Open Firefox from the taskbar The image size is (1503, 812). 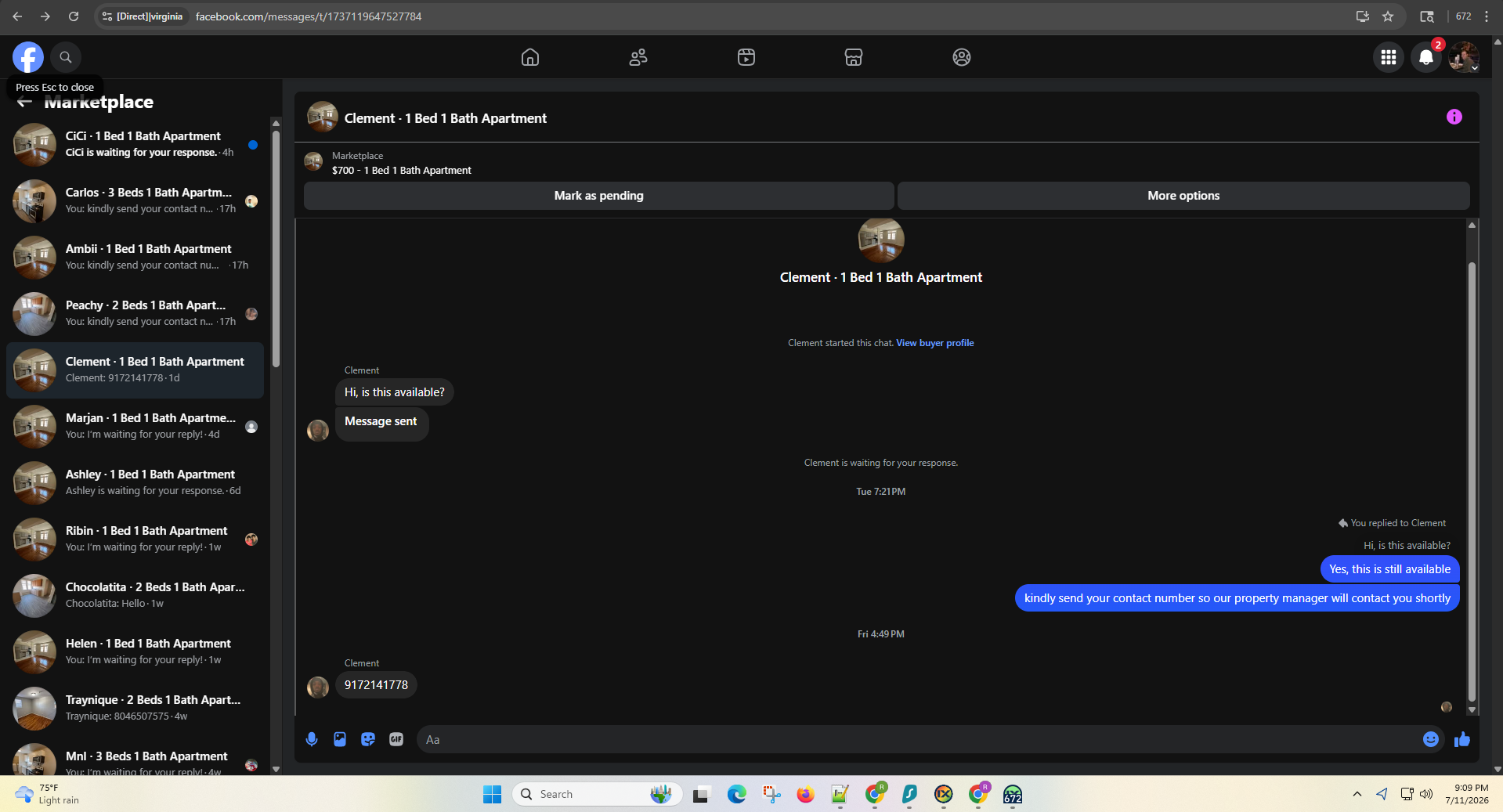click(805, 794)
